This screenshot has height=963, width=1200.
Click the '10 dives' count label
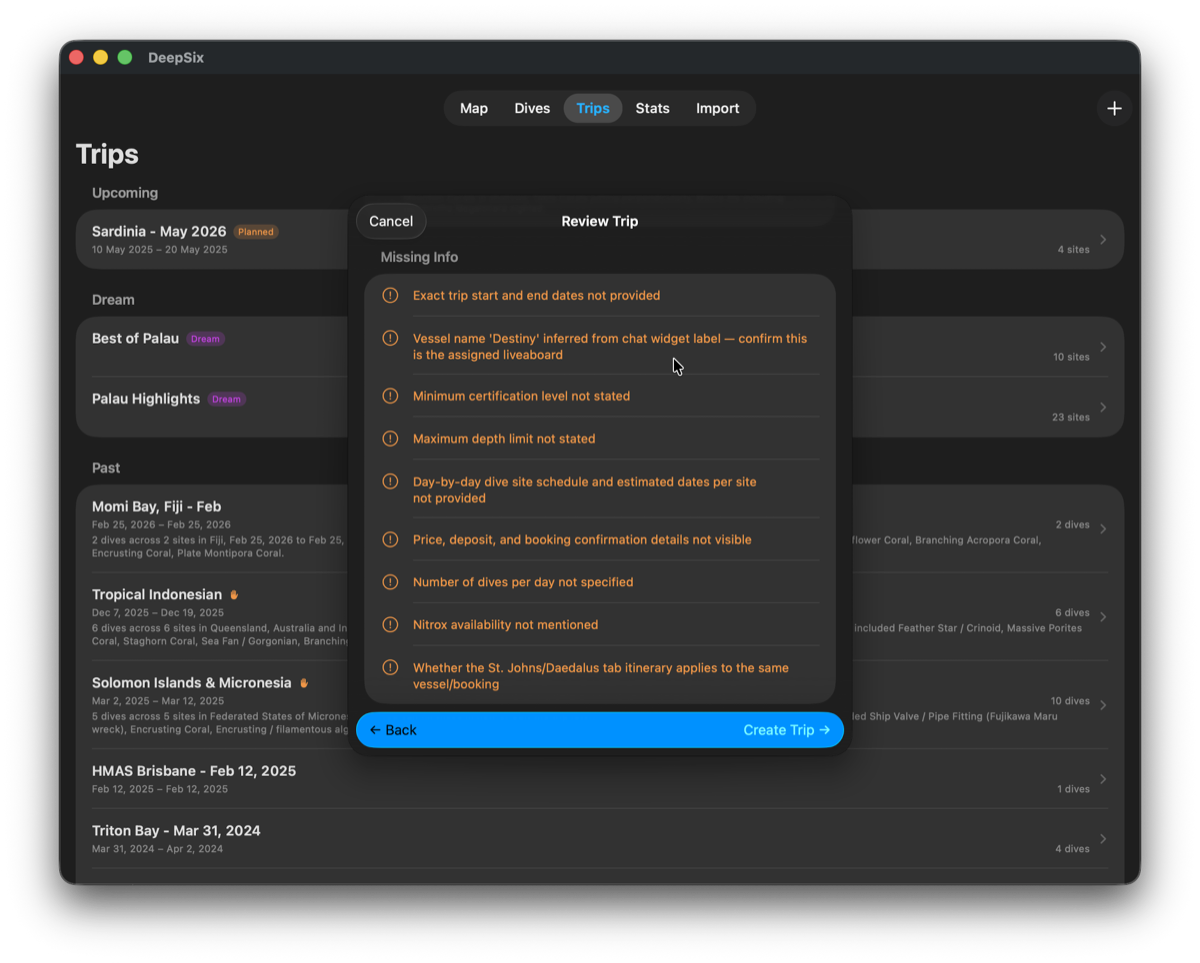(x=1070, y=700)
